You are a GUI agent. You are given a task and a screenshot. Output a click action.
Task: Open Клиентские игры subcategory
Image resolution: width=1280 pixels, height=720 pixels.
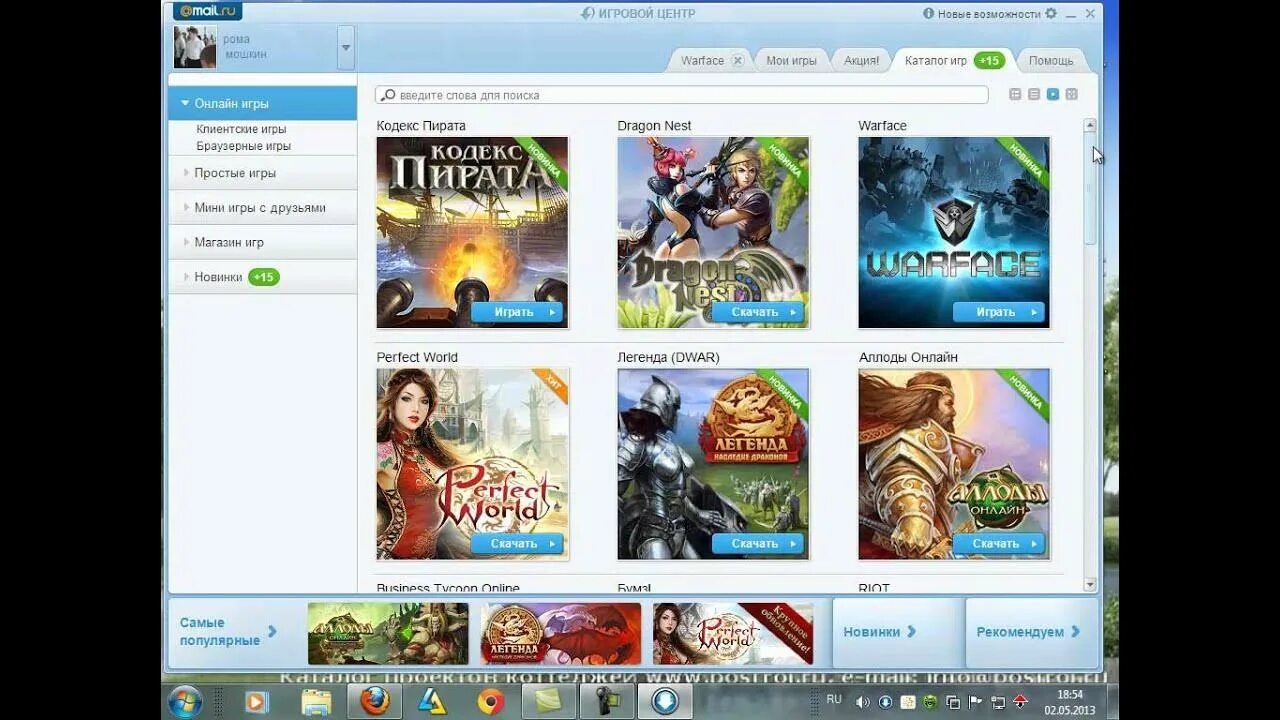[241, 129]
